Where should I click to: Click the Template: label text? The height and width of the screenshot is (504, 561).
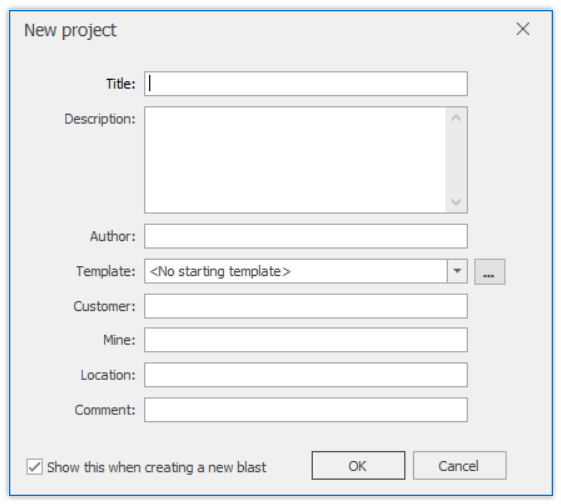(106, 271)
